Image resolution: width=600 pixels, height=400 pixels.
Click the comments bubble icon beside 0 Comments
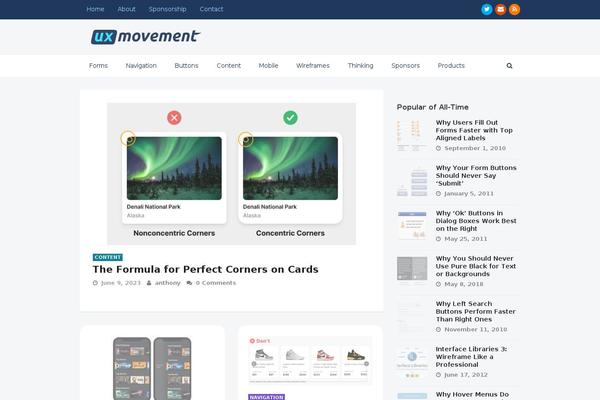(189, 283)
